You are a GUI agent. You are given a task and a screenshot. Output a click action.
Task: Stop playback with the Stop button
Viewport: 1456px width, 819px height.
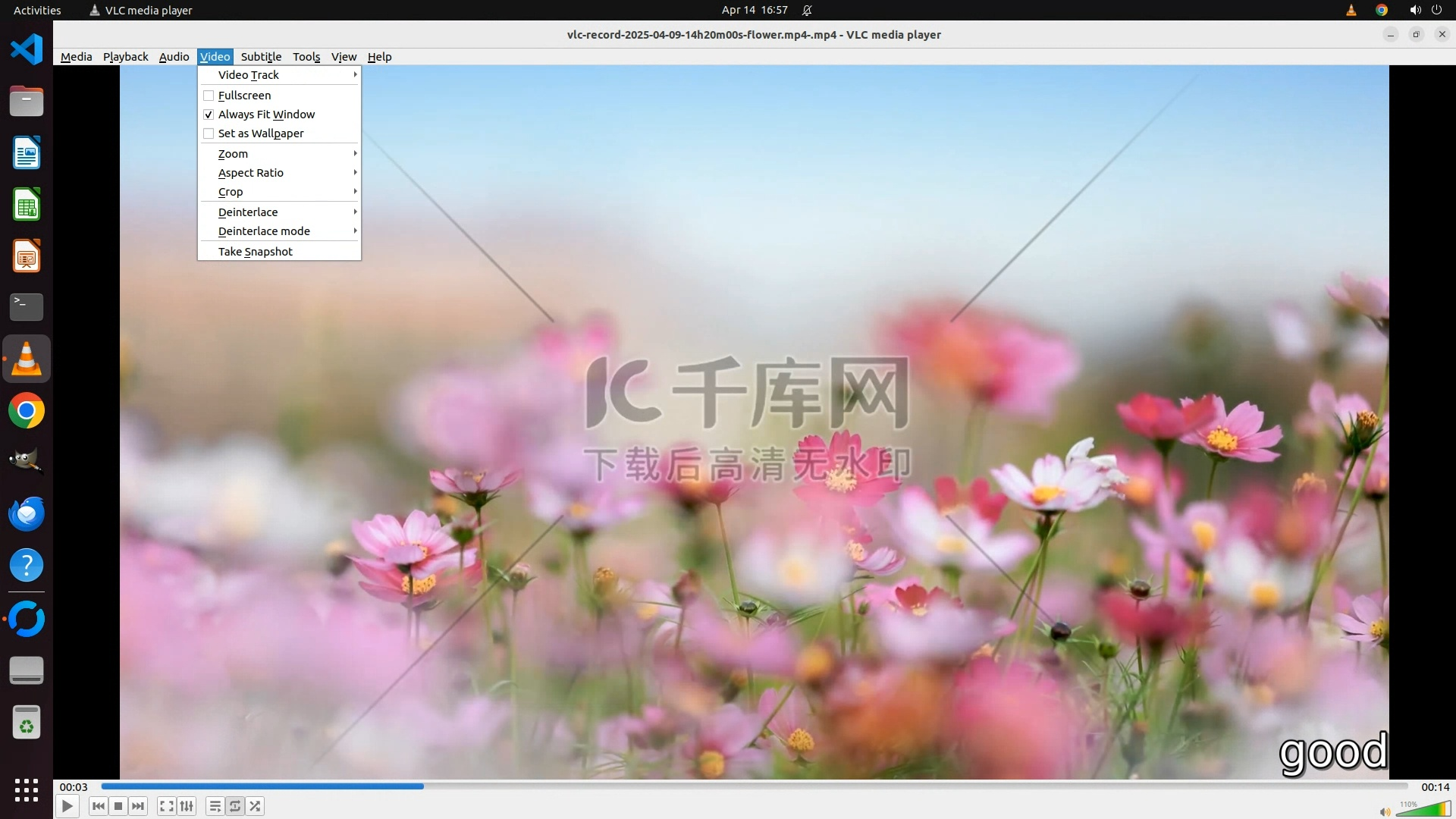[118, 806]
